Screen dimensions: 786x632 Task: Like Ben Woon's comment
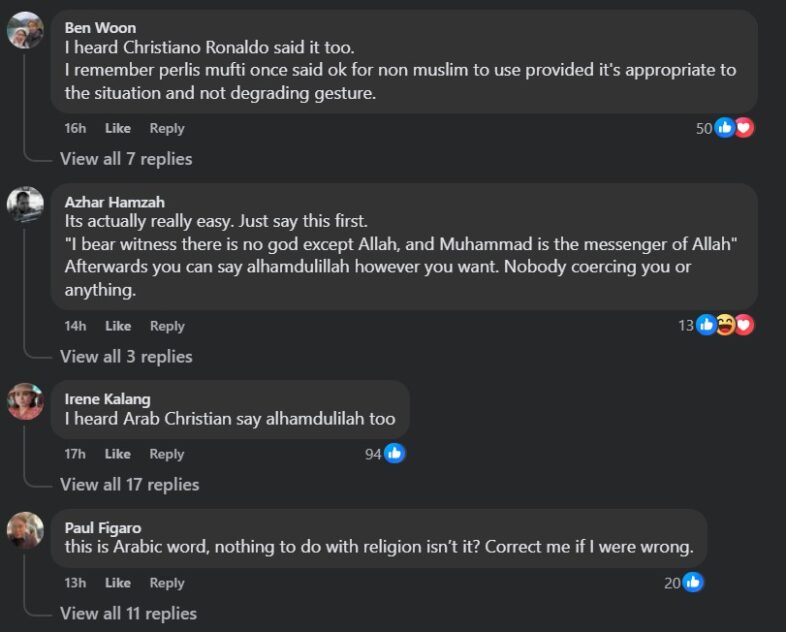118,128
